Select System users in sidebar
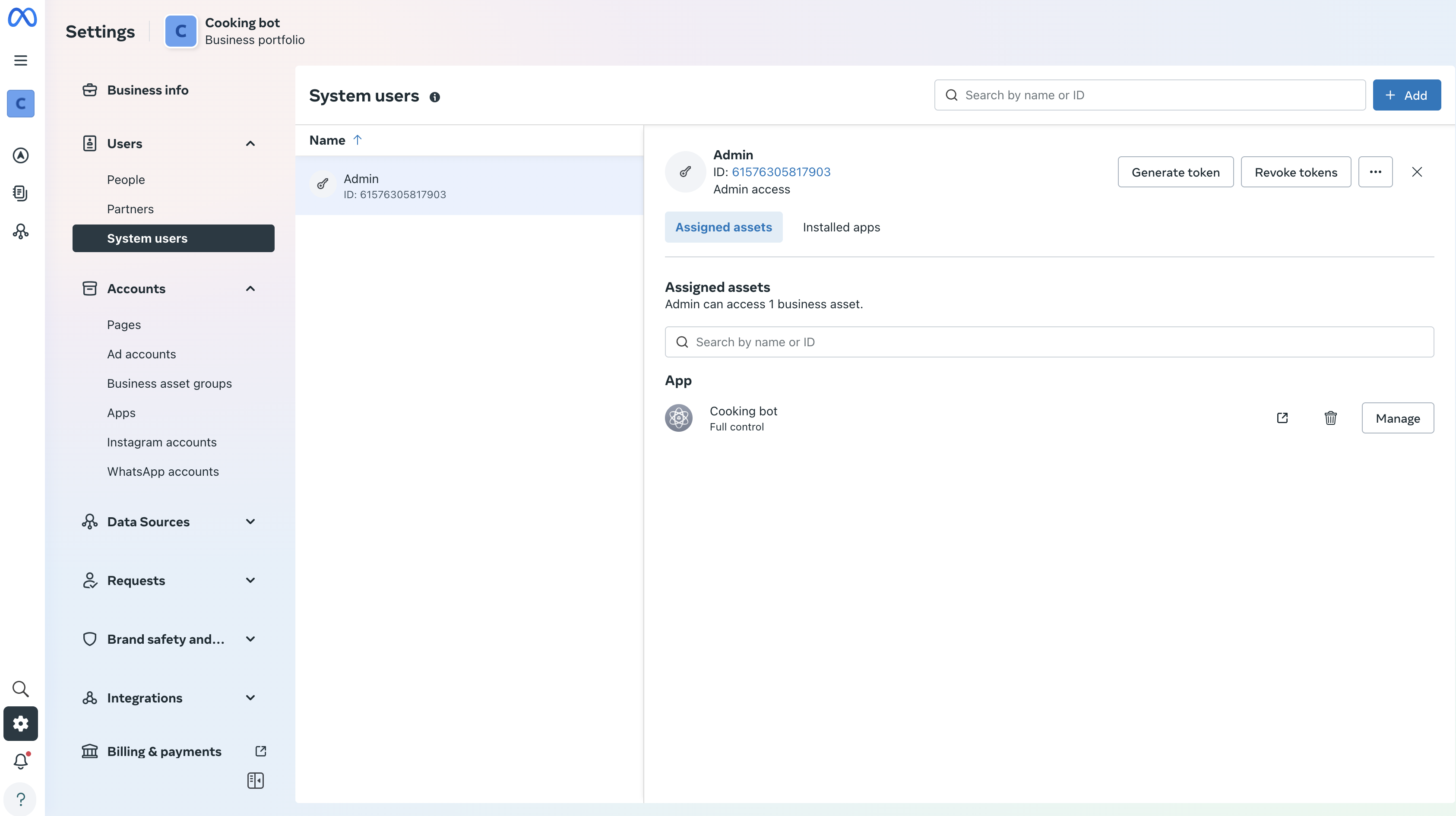The height and width of the screenshot is (816, 1456). pyautogui.click(x=174, y=238)
